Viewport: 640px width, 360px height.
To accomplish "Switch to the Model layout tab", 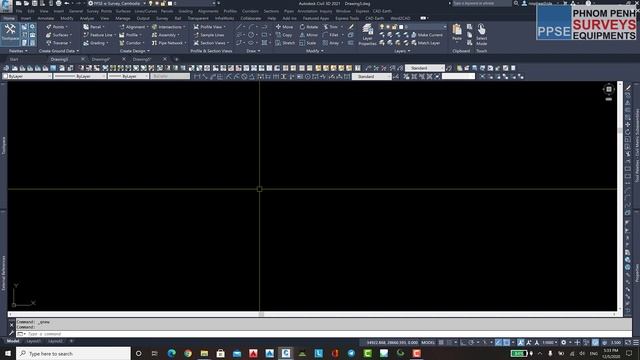I will 13,341.
